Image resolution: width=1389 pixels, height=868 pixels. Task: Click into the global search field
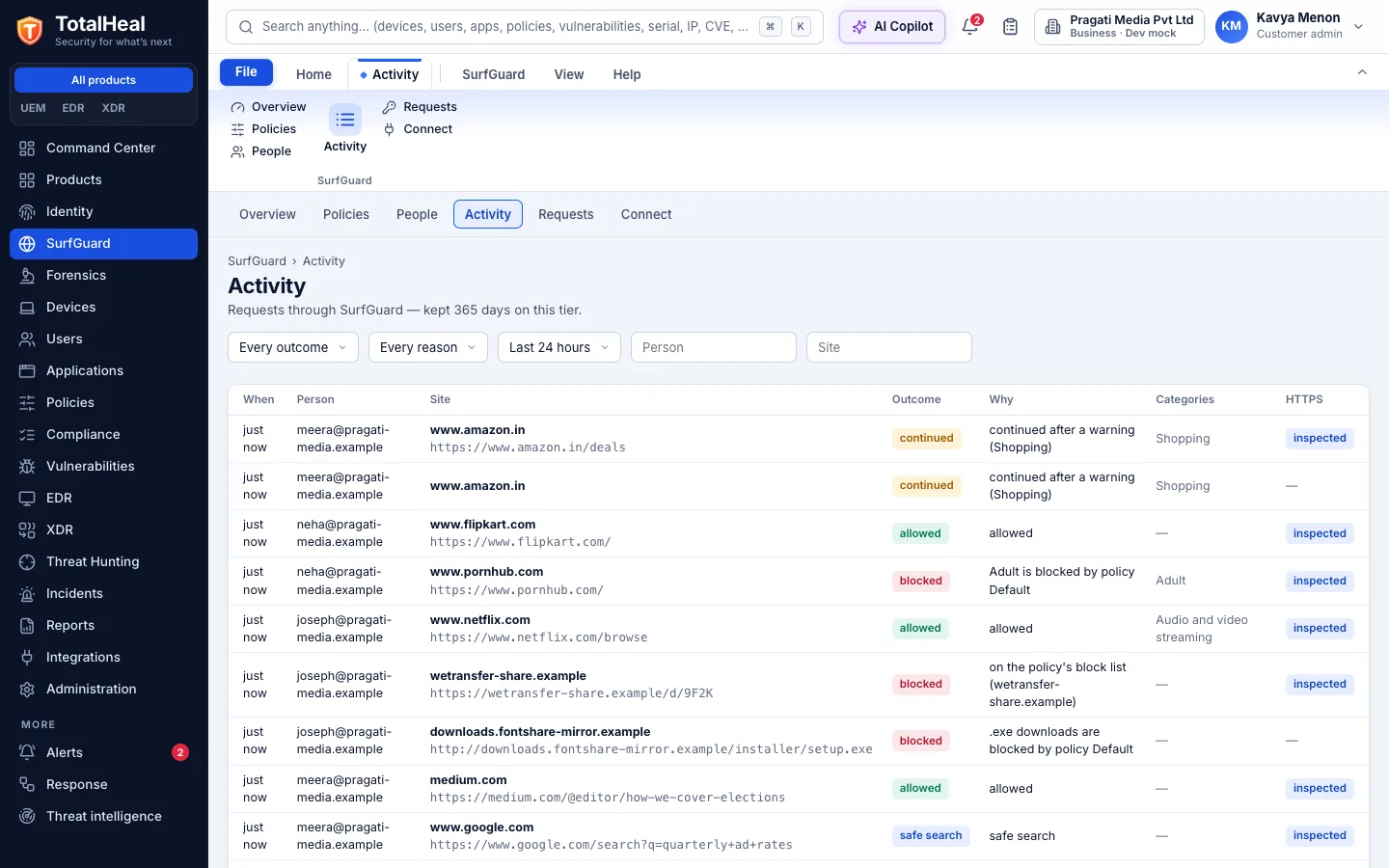(525, 27)
